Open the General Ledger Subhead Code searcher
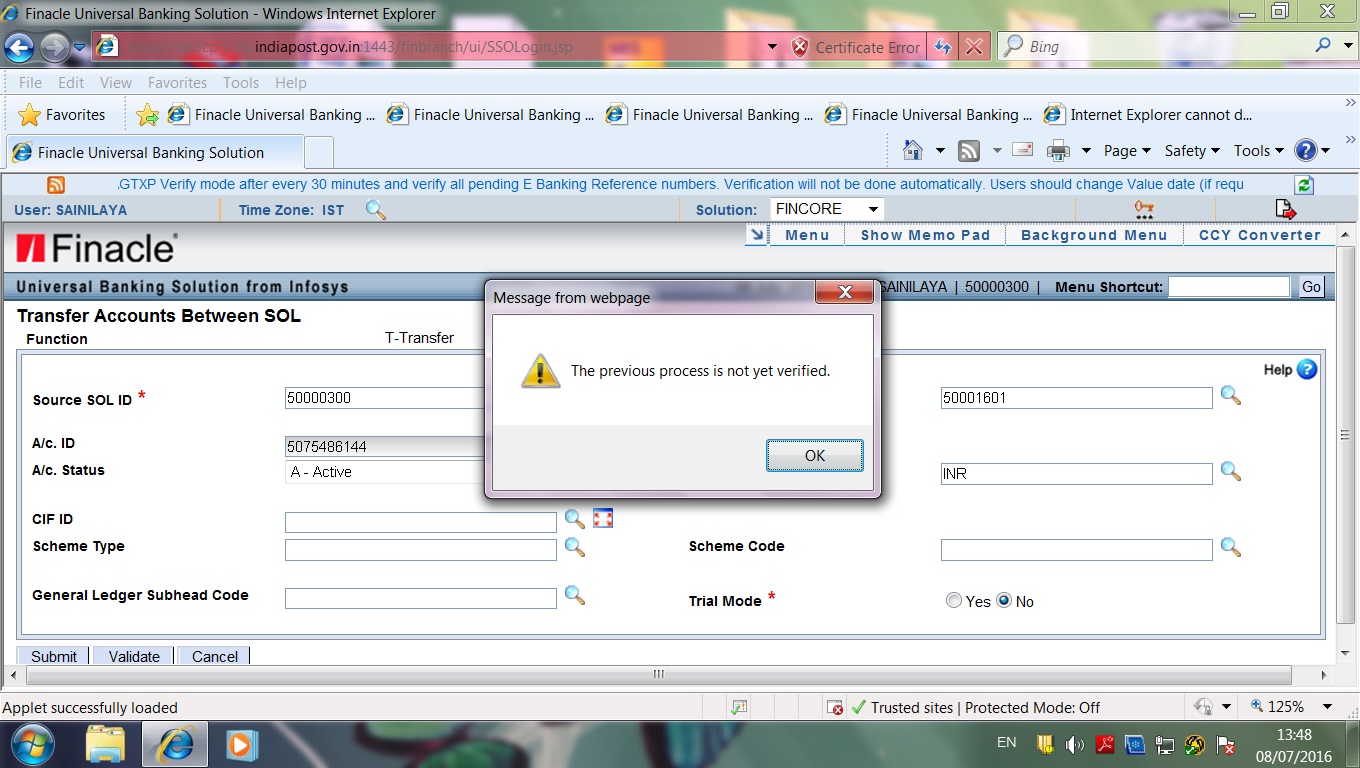 (x=575, y=597)
